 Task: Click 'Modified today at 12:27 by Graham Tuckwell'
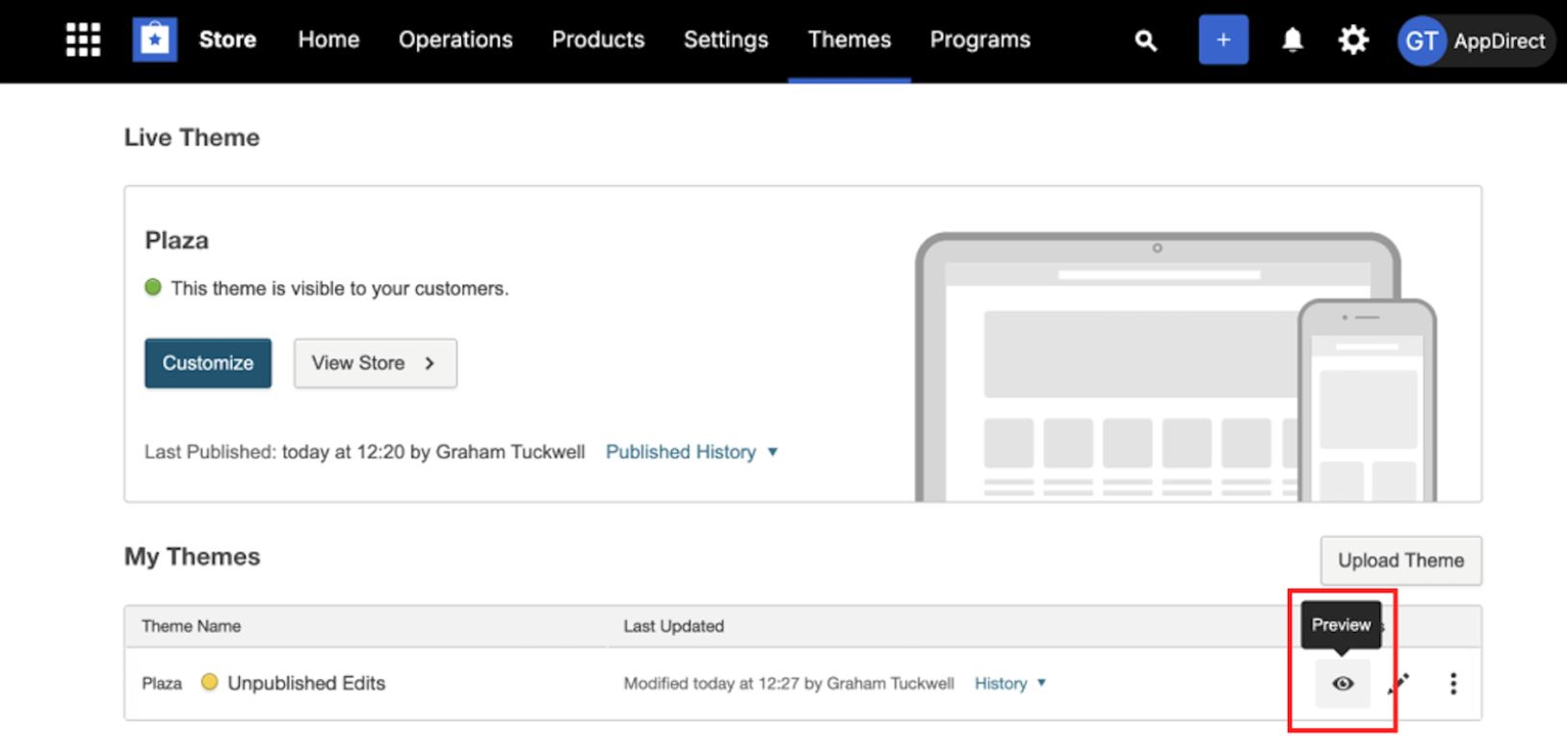click(x=789, y=683)
